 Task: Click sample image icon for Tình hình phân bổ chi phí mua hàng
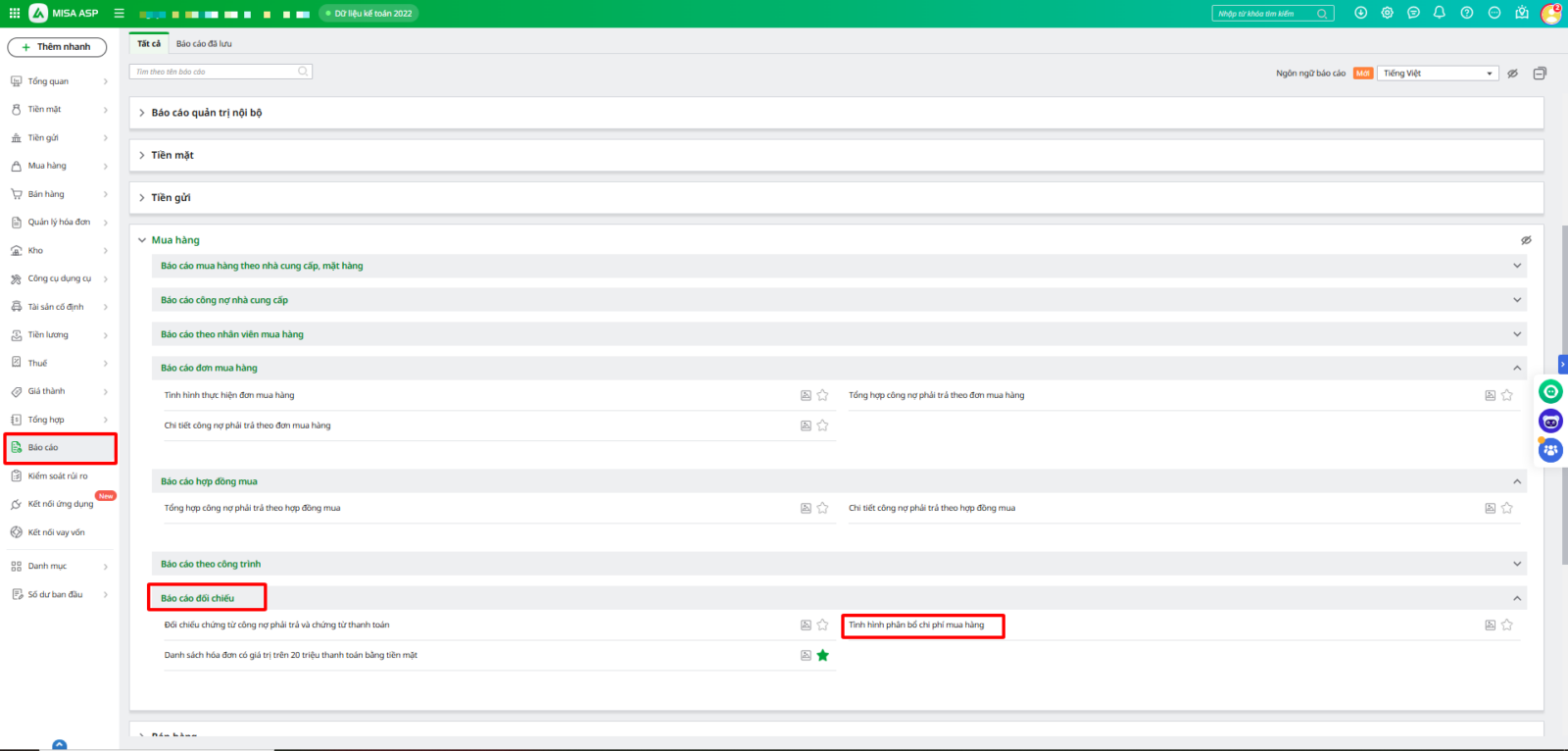click(1490, 626)
